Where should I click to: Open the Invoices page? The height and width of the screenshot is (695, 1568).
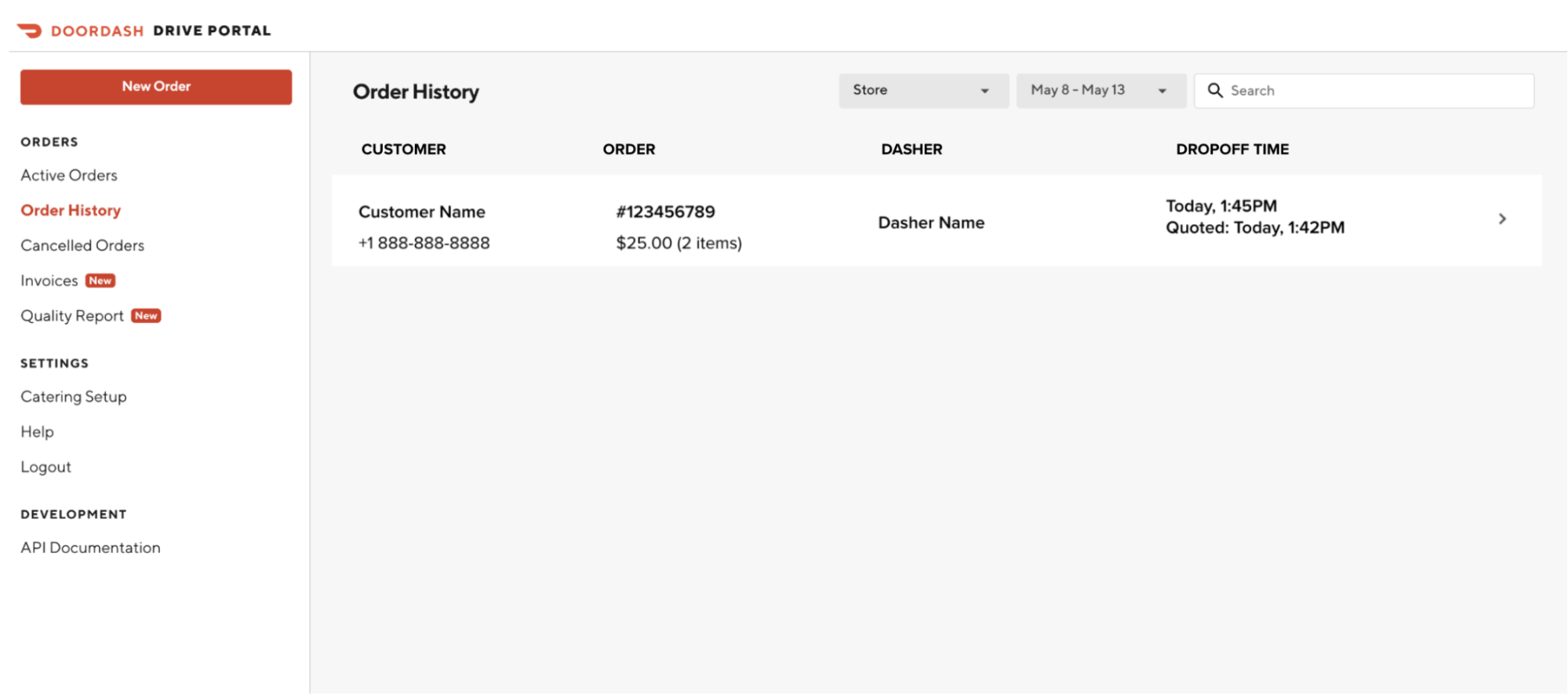(x=49, y=281)
